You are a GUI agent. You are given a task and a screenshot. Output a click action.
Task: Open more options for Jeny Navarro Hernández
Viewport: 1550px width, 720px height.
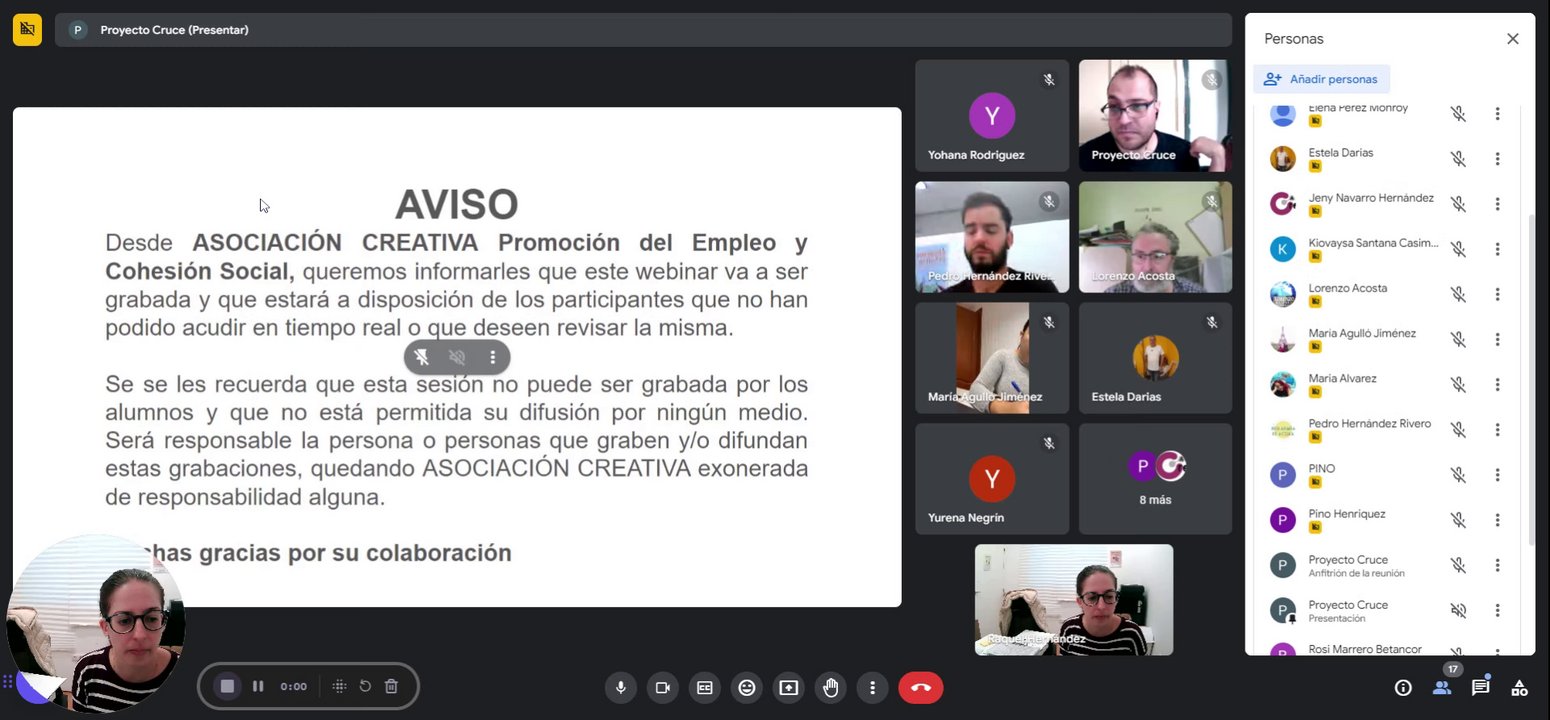click(1497, 204)
